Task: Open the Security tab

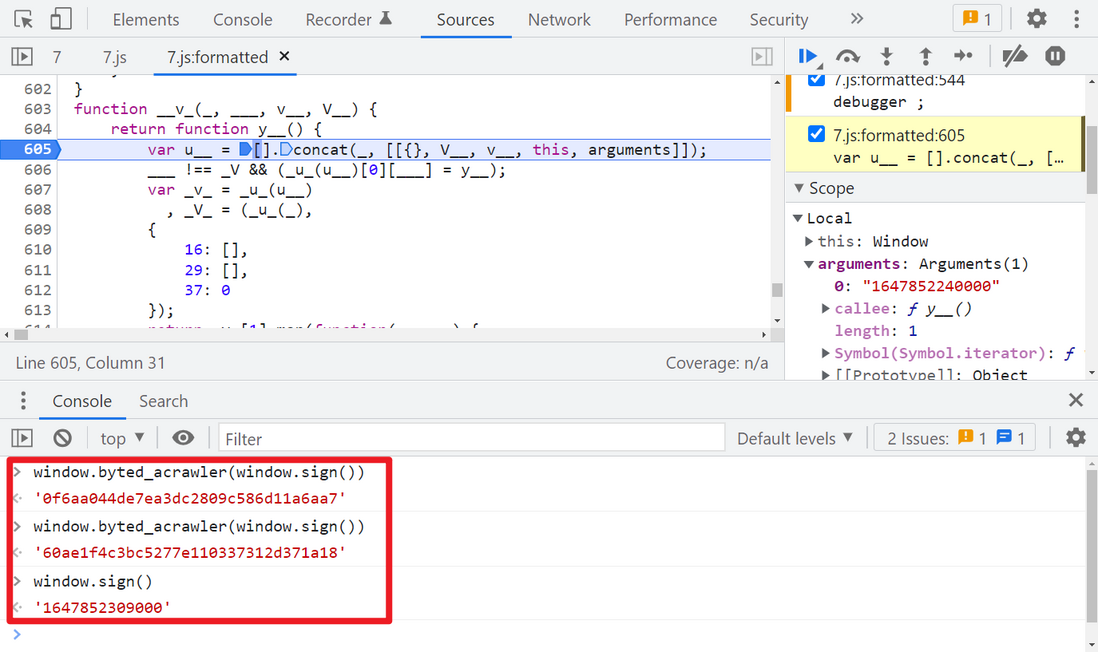Action: [779, 20]
